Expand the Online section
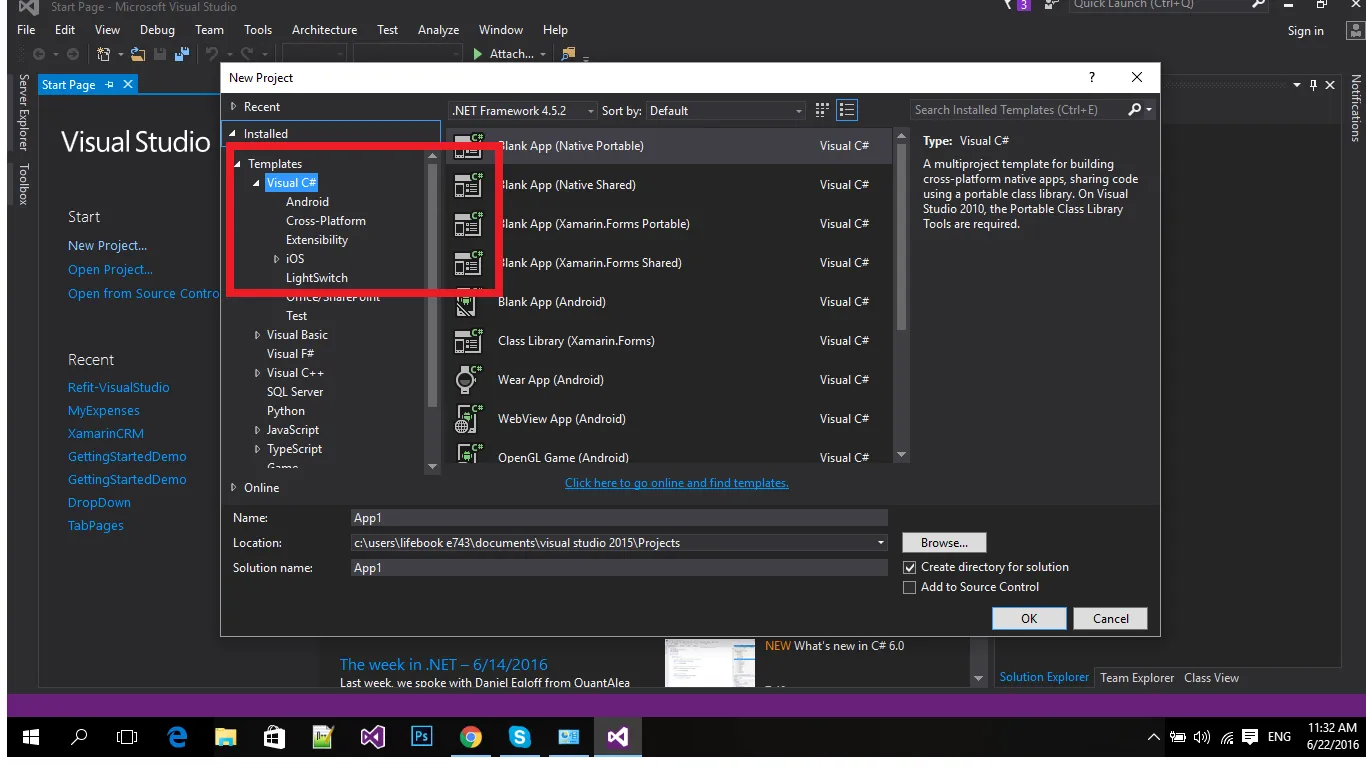Screen dimensions: 1366x768 click(x=233, y=488)
